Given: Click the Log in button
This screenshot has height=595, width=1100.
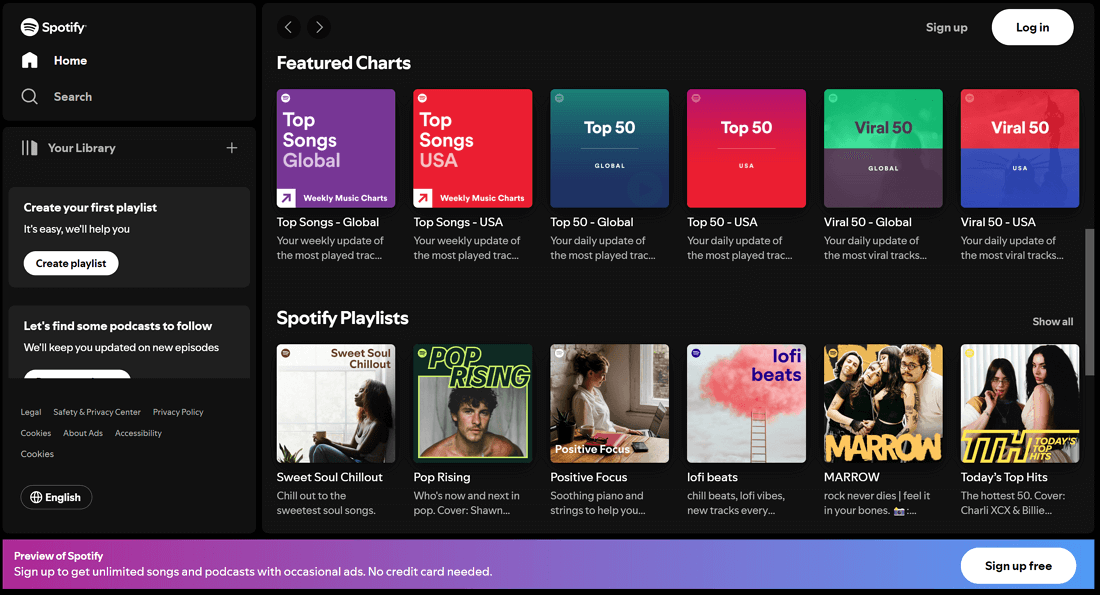Looking at the screenshot, I should 1033,27.
